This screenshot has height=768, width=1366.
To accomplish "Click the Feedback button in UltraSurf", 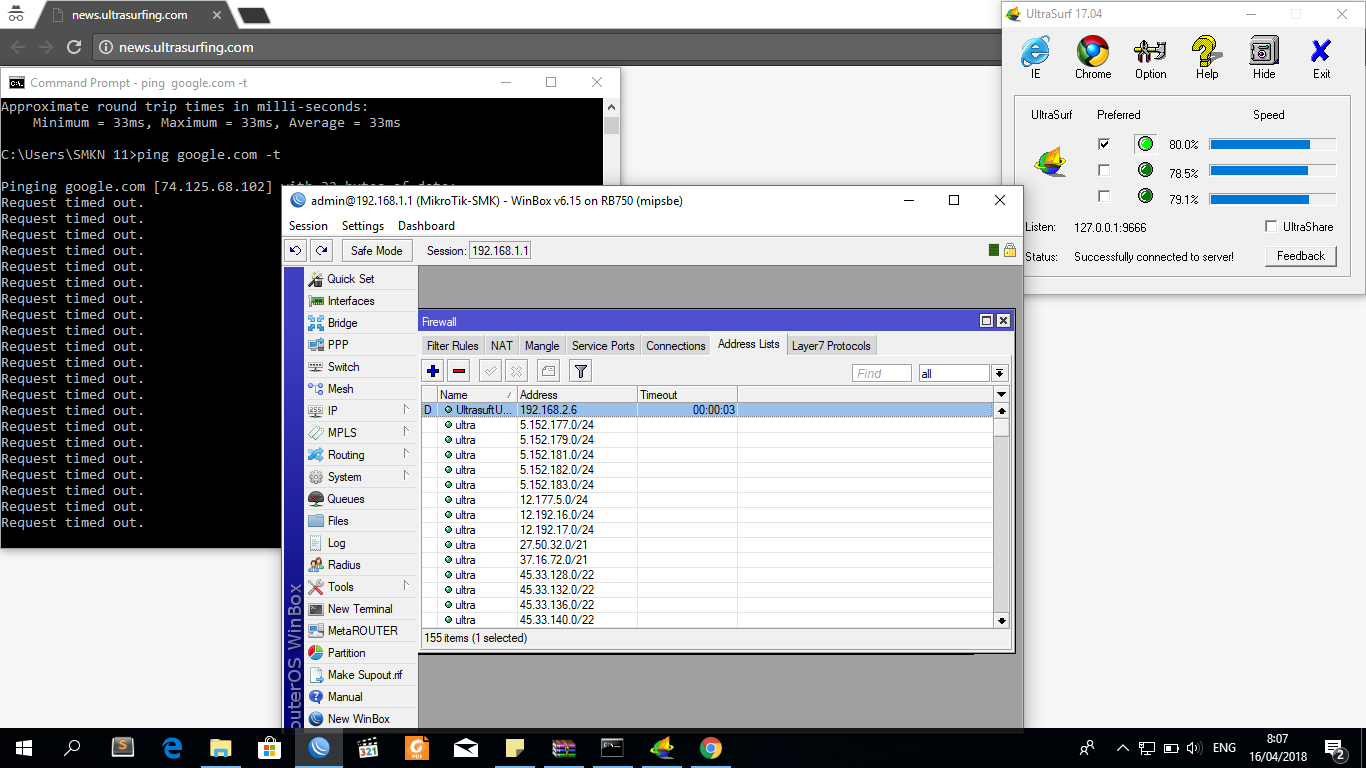I will (x=1301, y=256).
